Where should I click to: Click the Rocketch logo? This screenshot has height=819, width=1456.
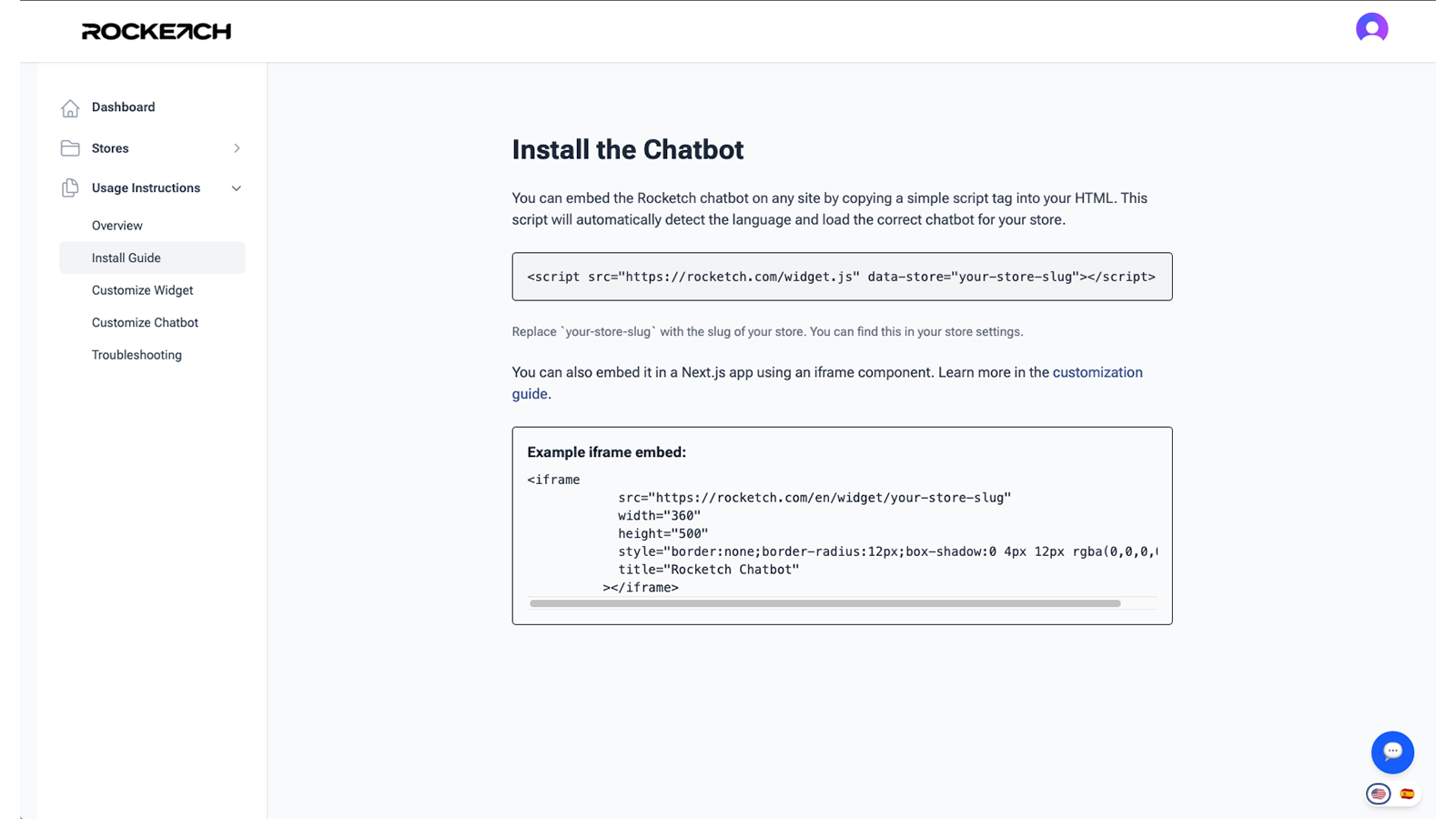157,32
